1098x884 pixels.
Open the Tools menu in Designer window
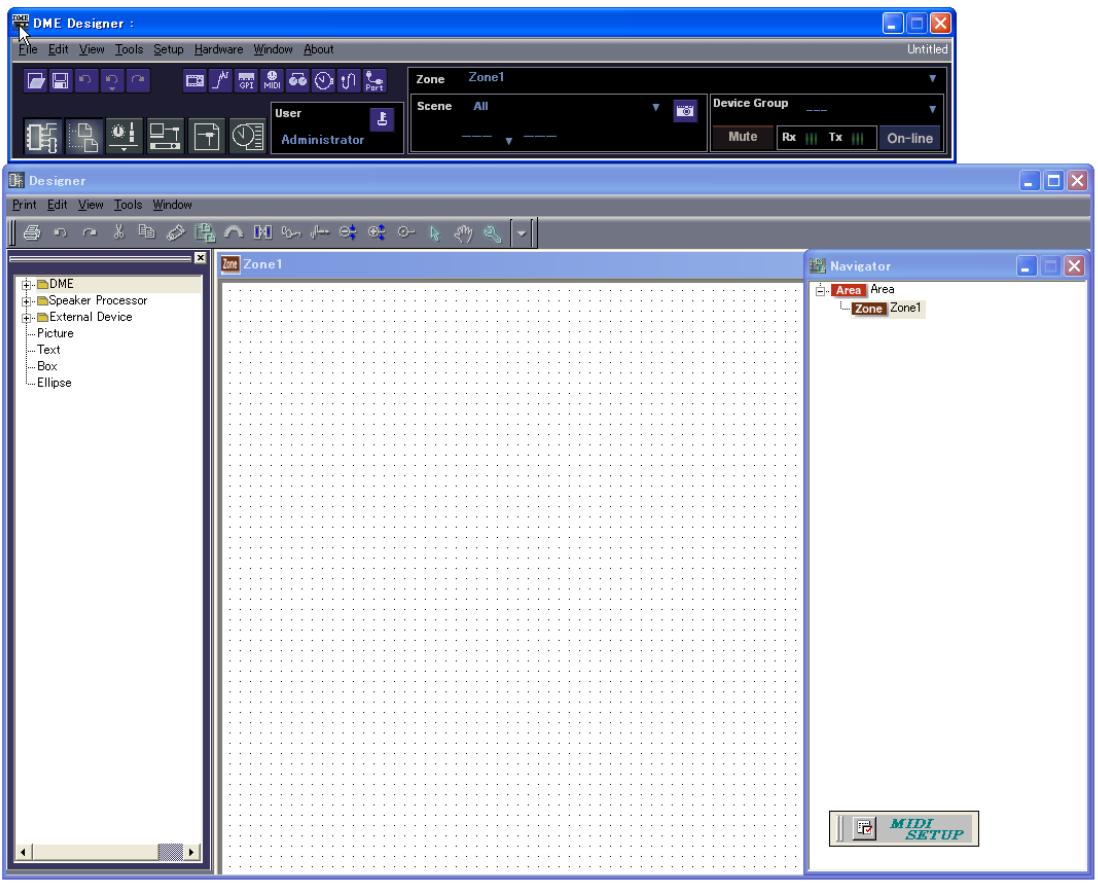point(128,205)
